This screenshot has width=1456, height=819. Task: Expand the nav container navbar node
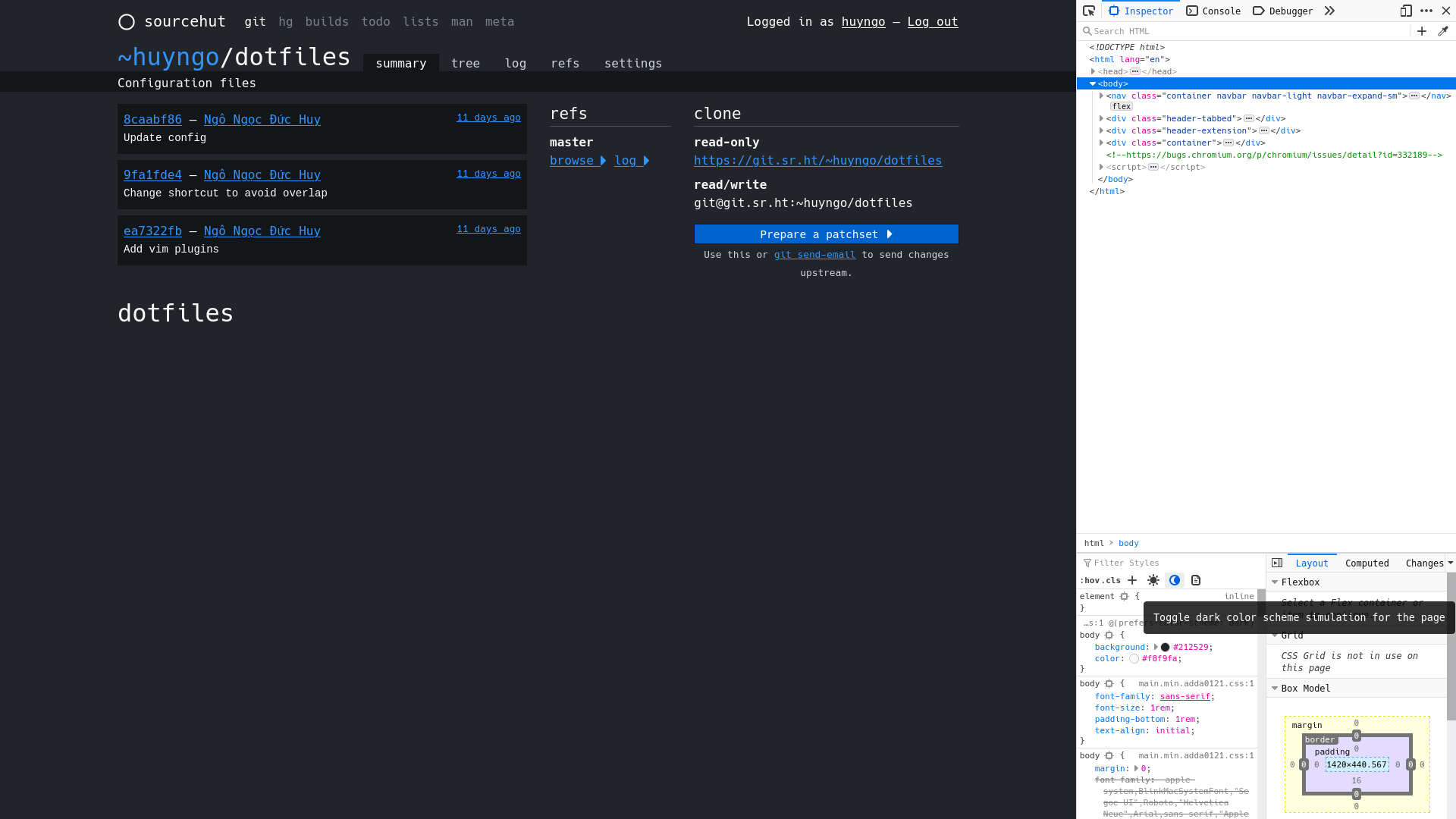pos(1101,96)
